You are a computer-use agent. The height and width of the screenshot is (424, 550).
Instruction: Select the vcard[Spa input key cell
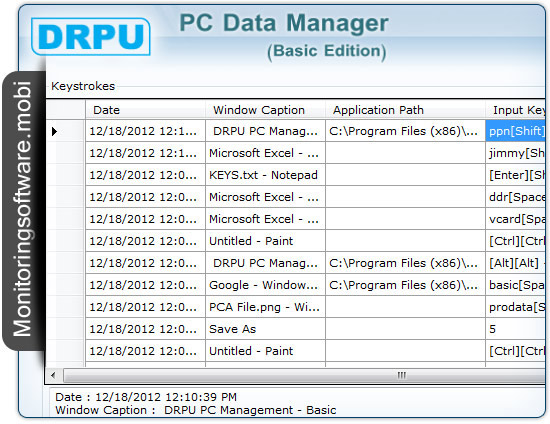click(x=516, y=219)
